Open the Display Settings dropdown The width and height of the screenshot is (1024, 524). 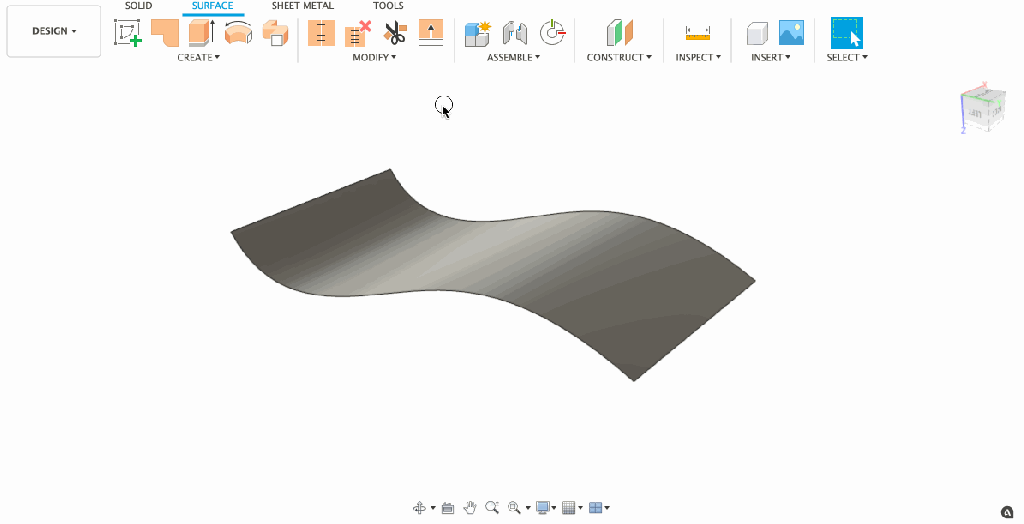546,508
